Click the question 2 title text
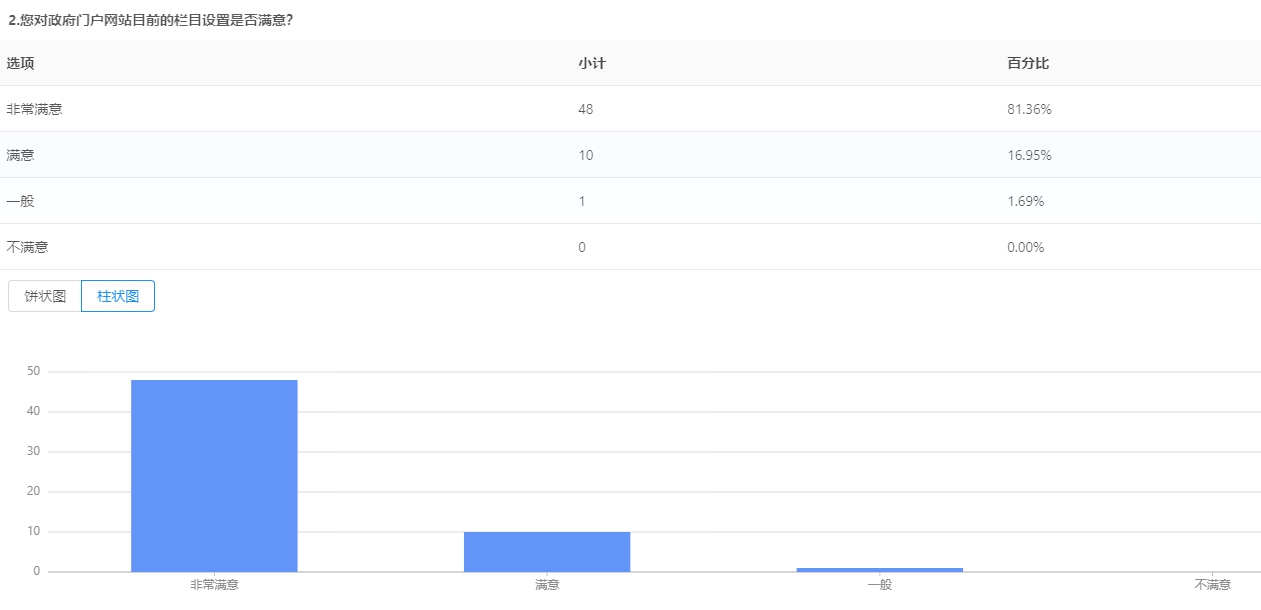 point(150,19)
